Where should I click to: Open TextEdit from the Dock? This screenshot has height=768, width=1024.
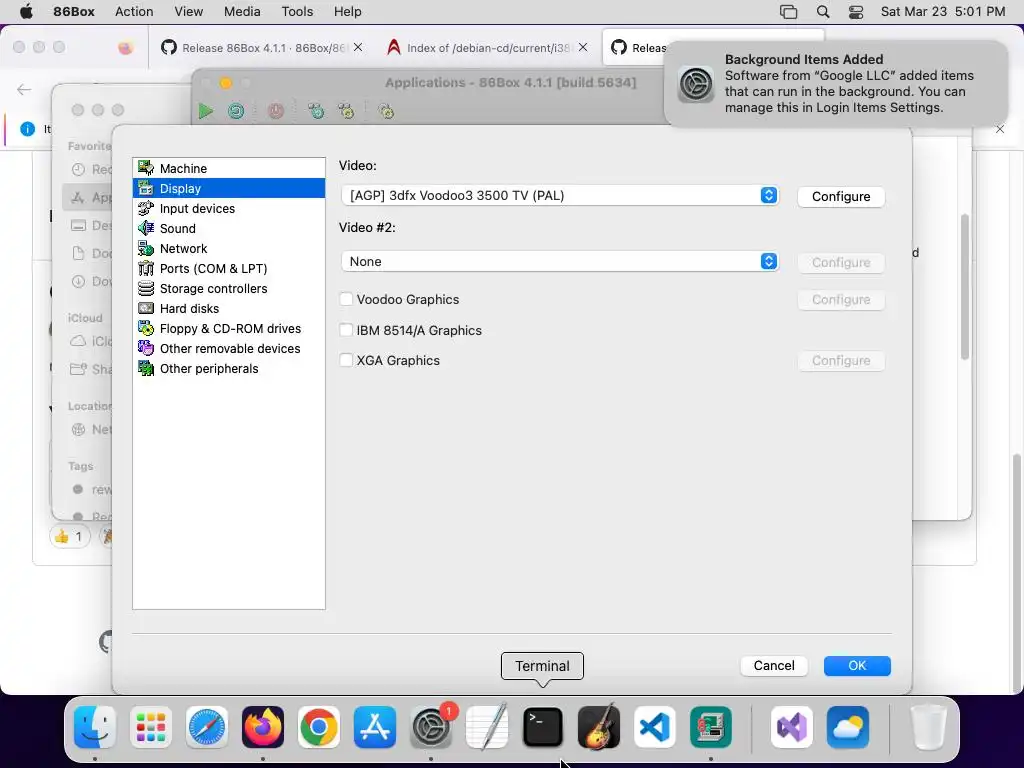tap(487, 727)
